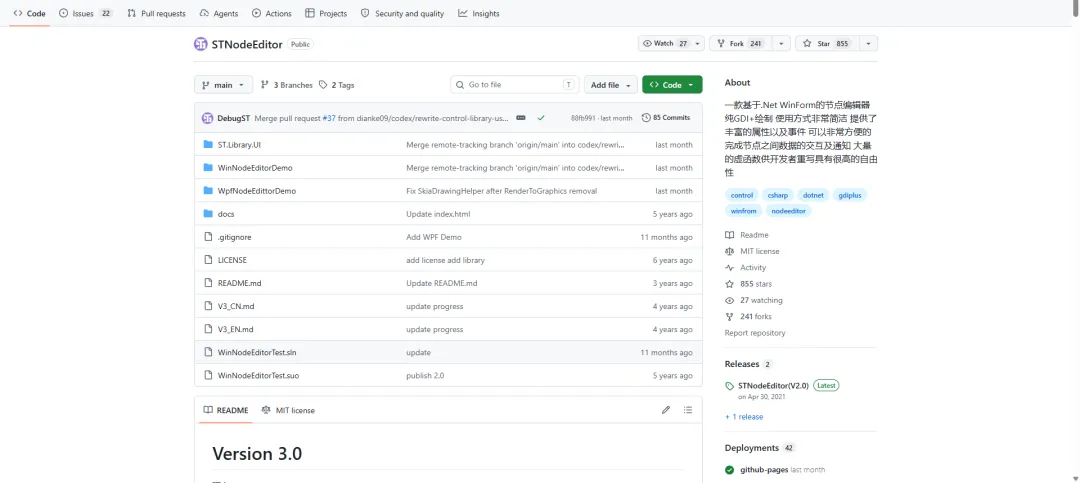Select the 'control' topic tag

742,195
